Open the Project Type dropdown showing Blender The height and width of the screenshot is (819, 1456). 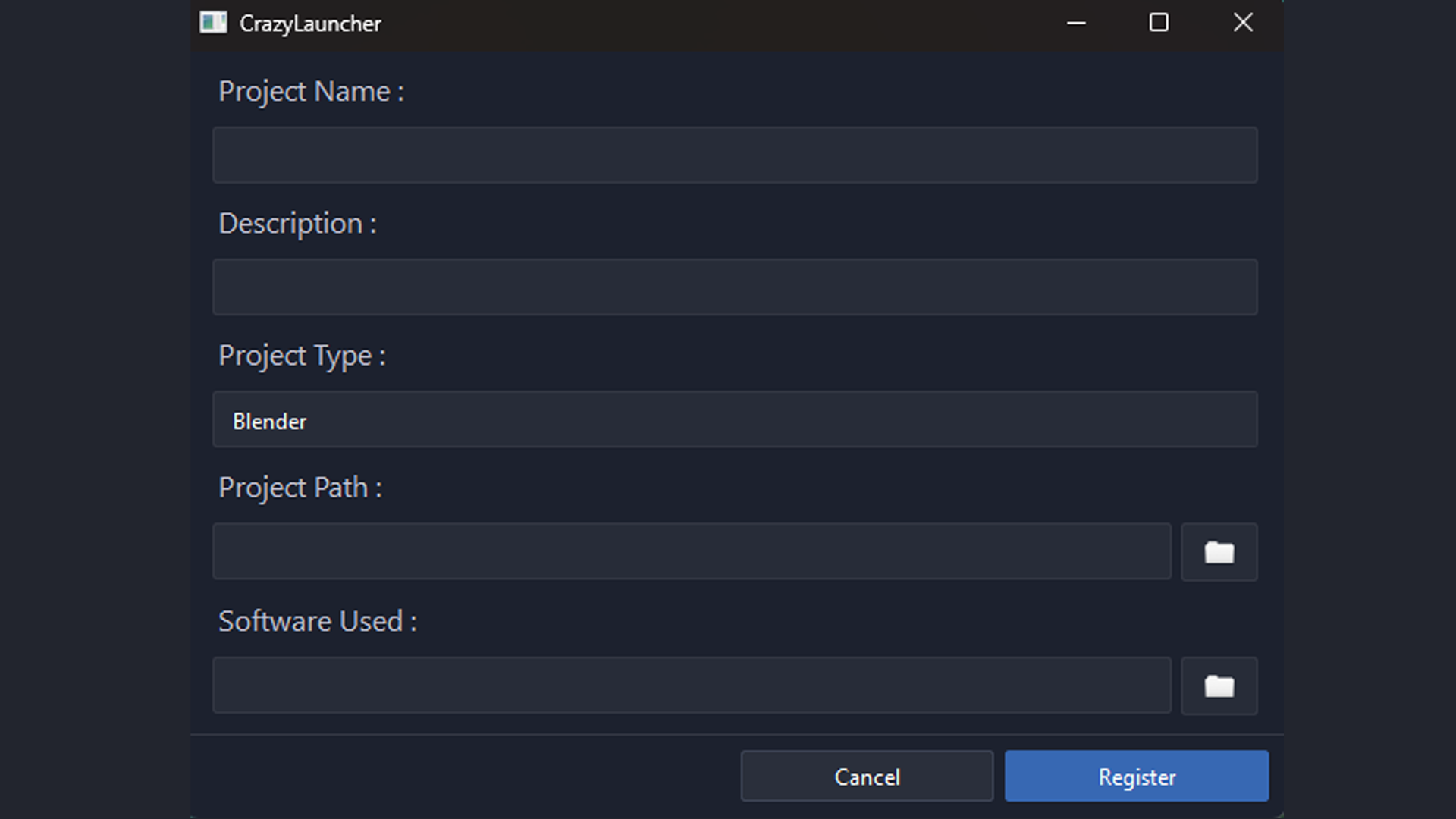tap(734, 419)
